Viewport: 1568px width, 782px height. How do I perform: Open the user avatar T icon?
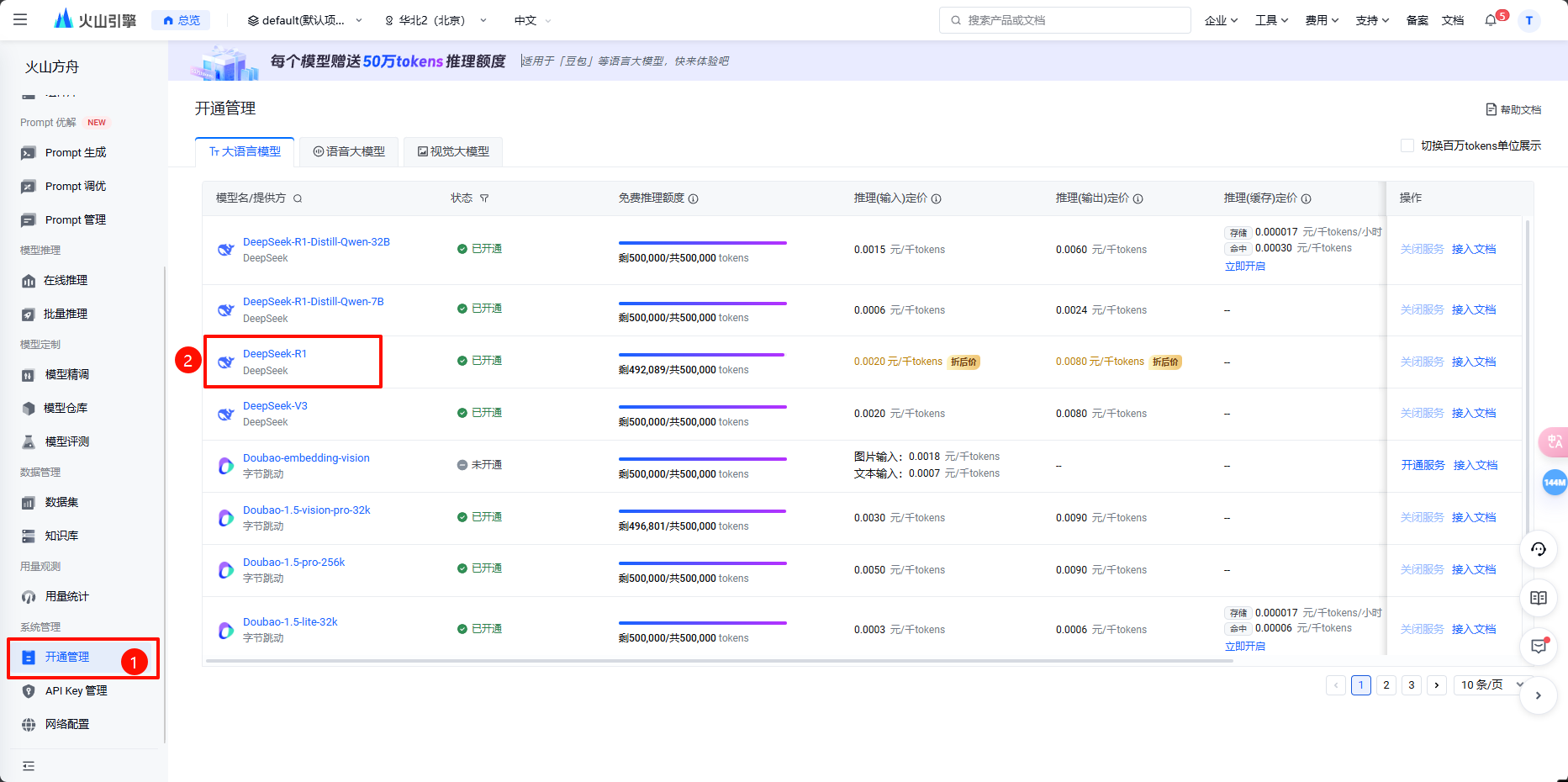pyautogui.click(x=1529, y=20)
